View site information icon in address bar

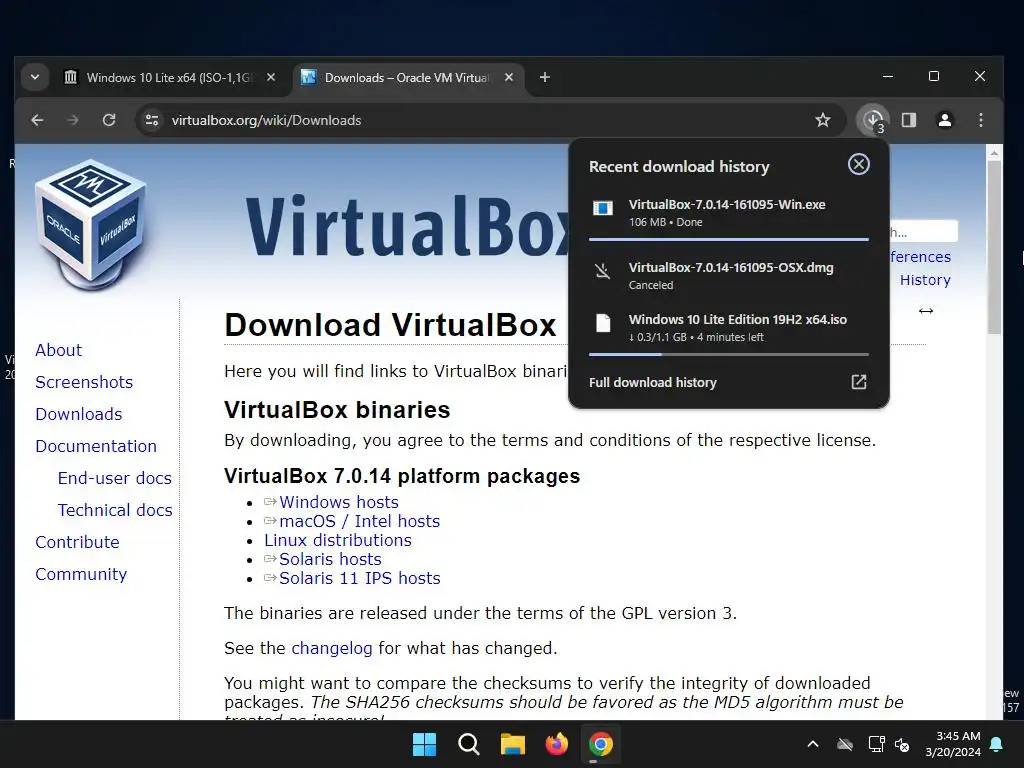[152, 120]
